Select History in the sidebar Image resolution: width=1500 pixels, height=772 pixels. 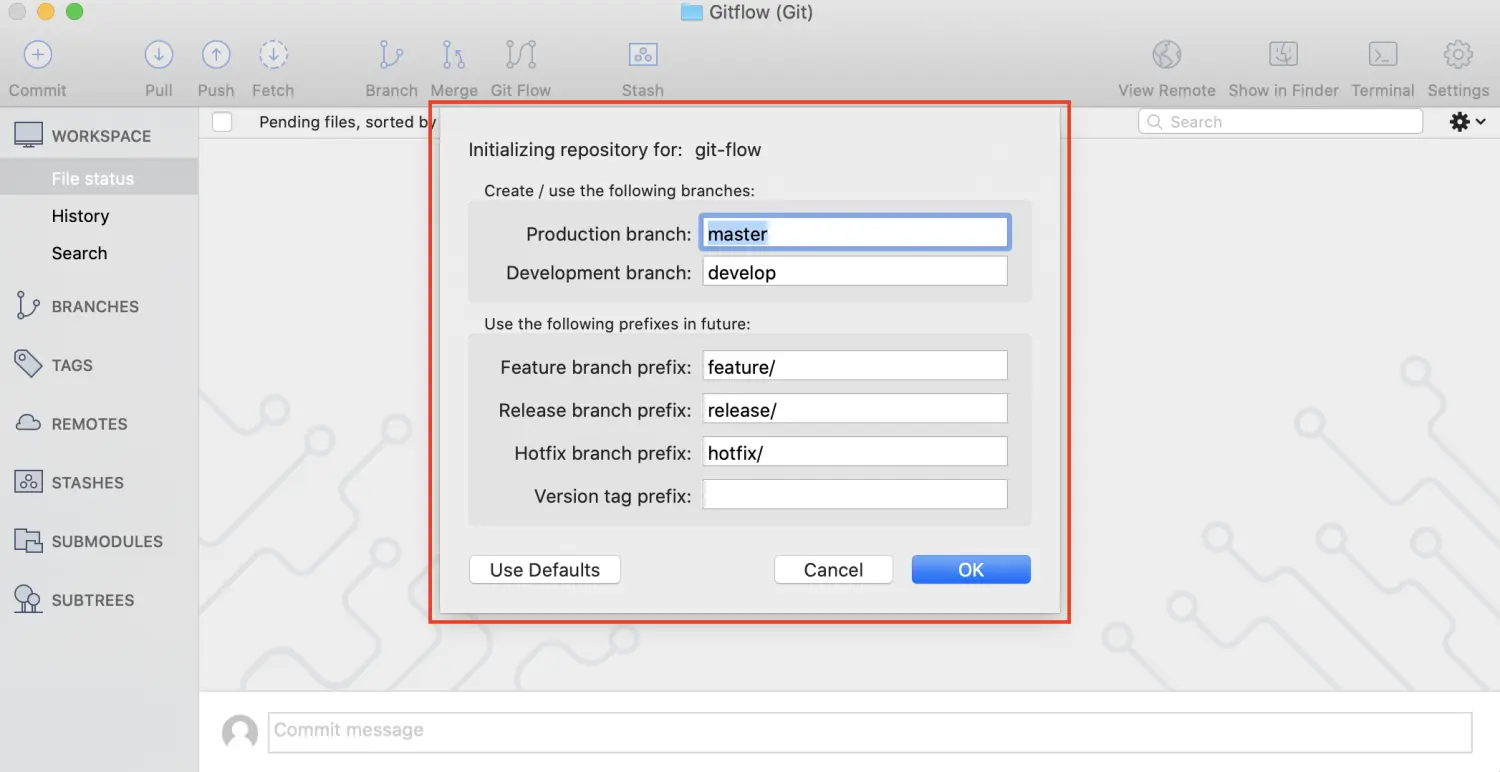click(x=80, y=216)
